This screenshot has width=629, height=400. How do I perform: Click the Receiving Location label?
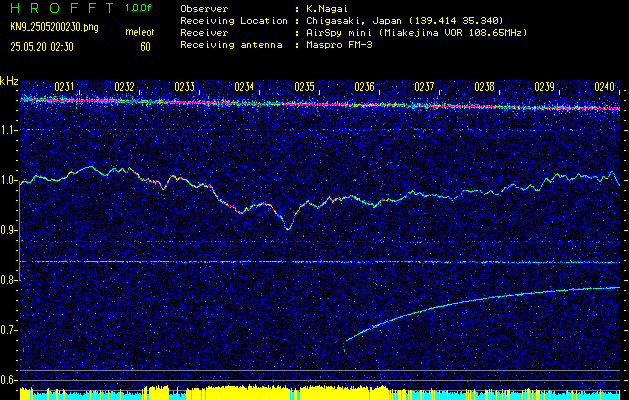[233, 21]
